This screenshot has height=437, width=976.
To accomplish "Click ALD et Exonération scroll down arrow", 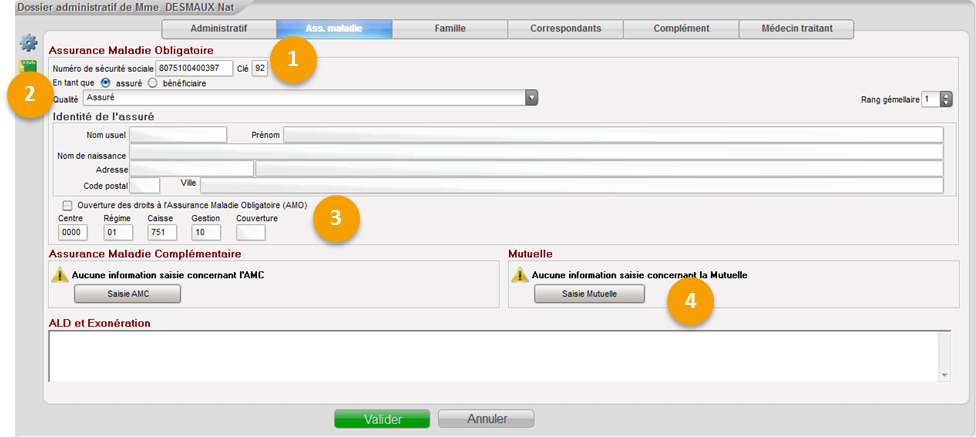I will tap(945, 375).
